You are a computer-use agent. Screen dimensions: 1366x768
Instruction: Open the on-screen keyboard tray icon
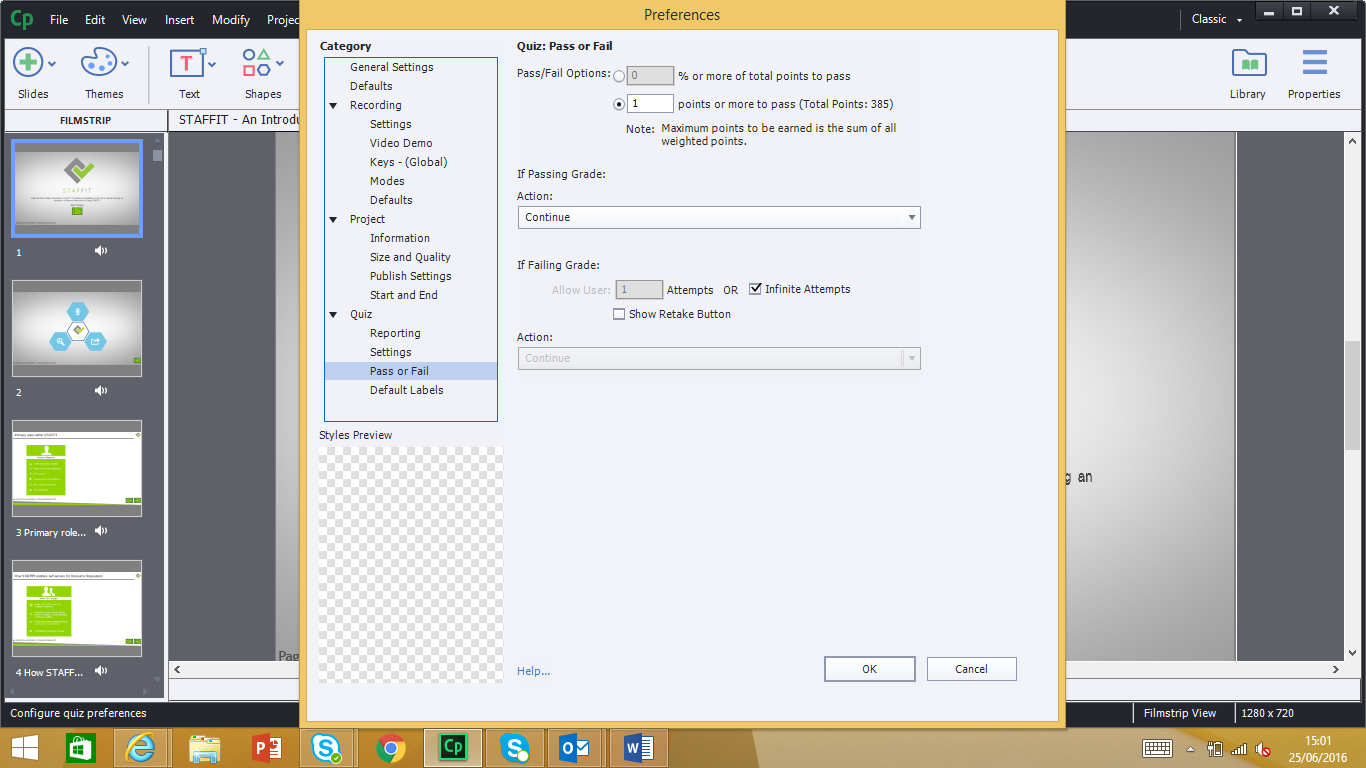1158,748
